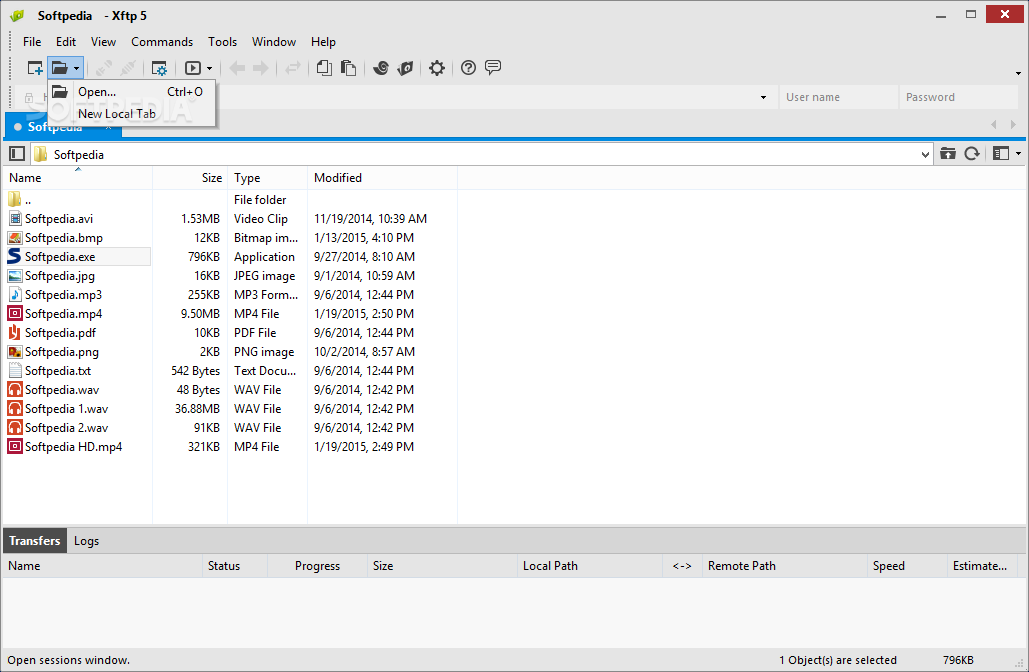The width and height of the screenshot is (1029, 672).
Task: Click the Softpedia.mp3 file icon
Action: coord(14,295)
